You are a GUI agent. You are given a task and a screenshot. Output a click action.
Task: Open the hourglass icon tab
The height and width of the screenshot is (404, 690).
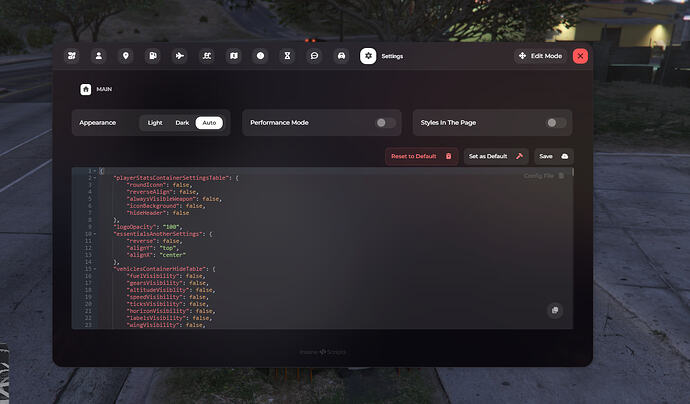[287, 56]
